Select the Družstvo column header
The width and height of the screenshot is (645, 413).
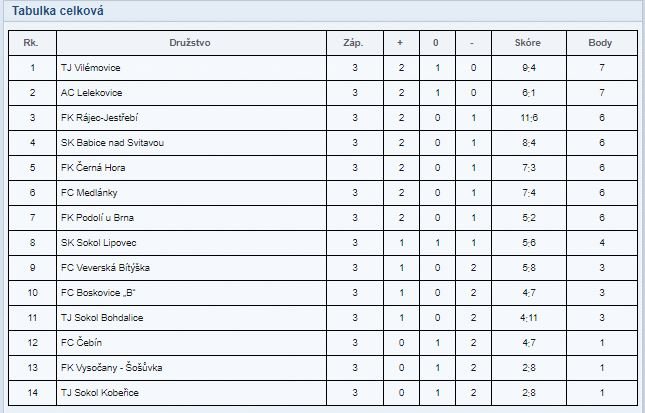190,43
